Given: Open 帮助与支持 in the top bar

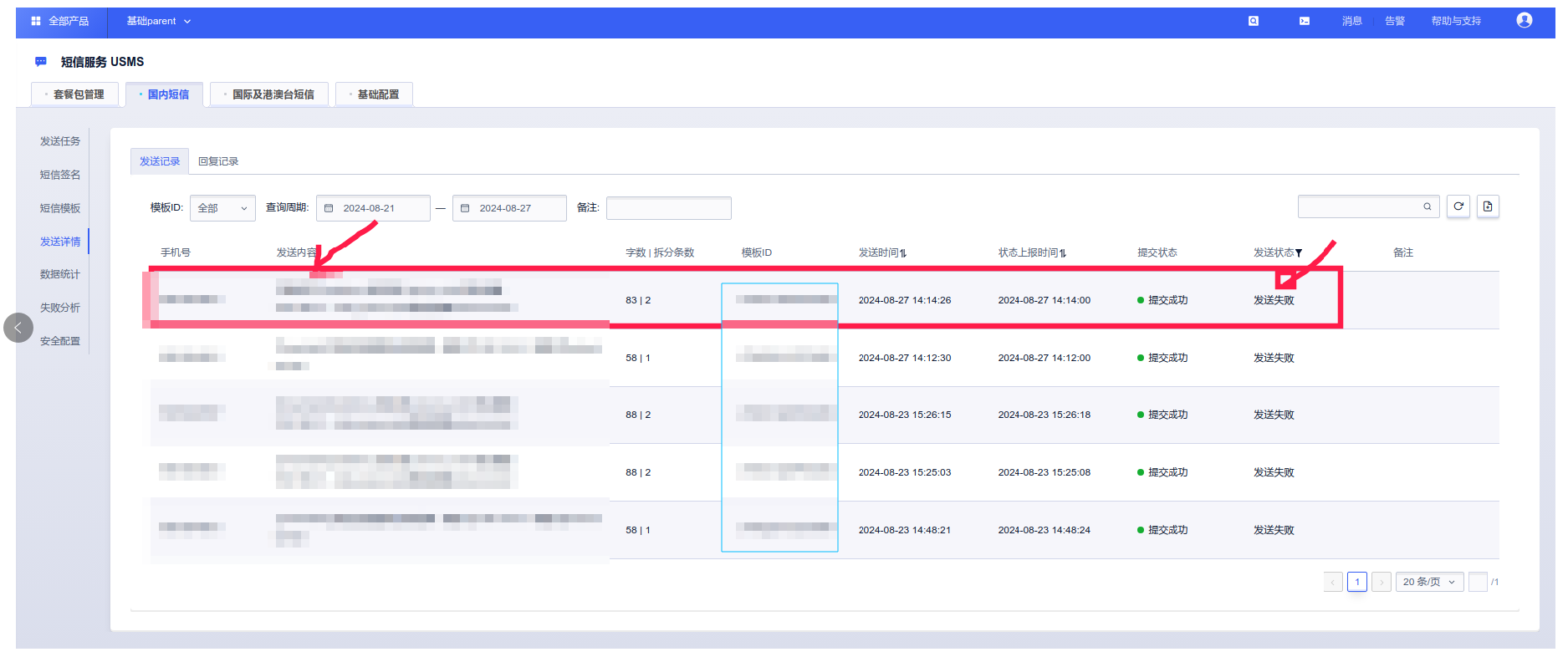Looking at the screenshot, I should click(x=1456, y=21).
